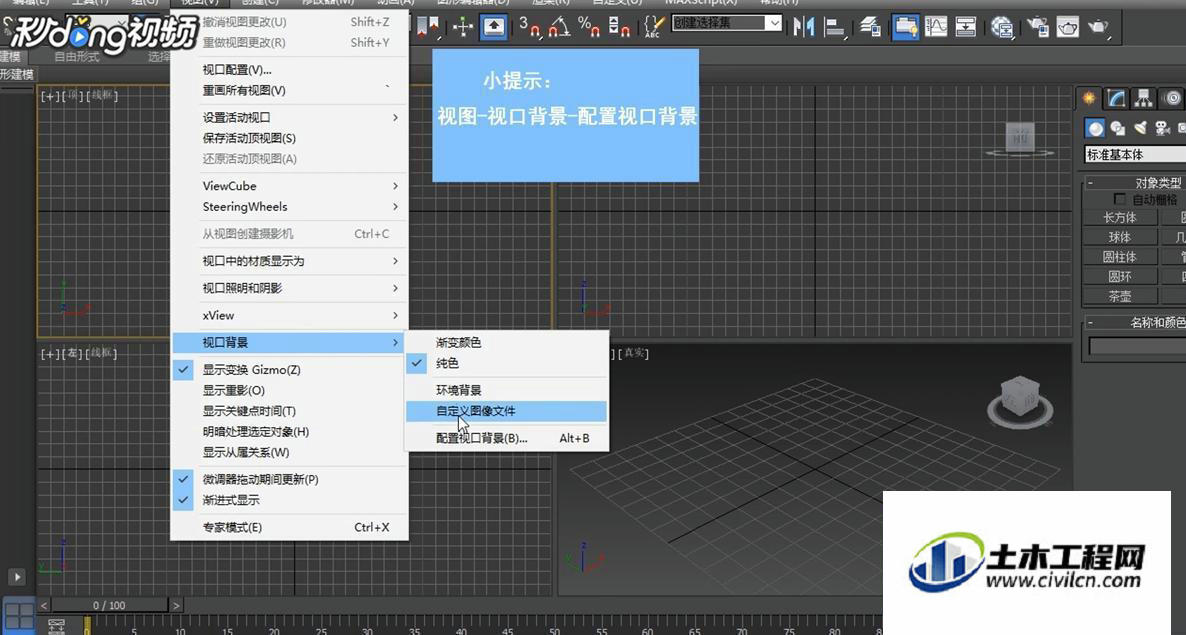Click the 圆柱体 object button
This screenshot has height=635, width=1186.
1120,257
